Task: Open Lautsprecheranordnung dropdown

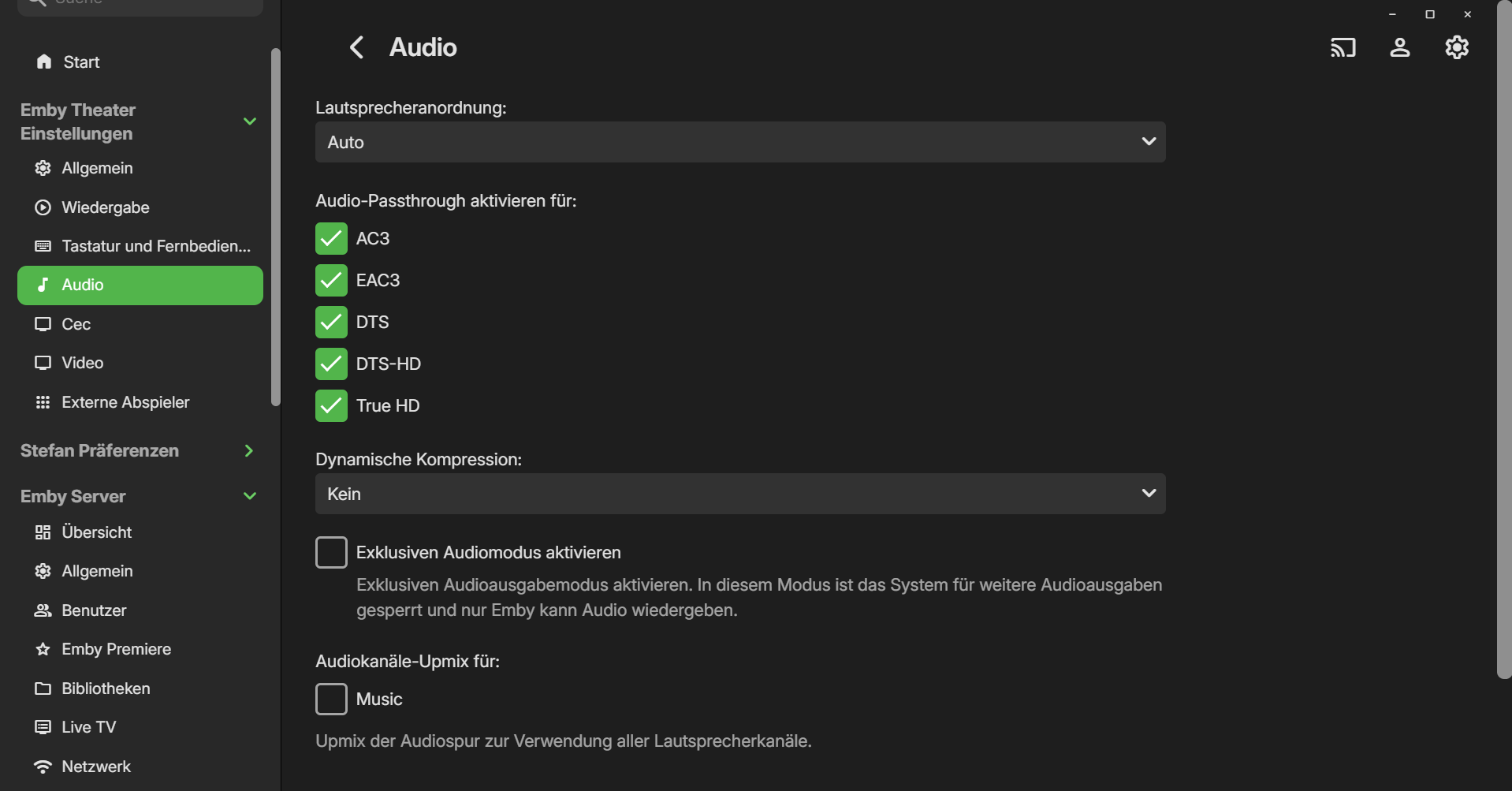Action: click(x=739, y=142)
